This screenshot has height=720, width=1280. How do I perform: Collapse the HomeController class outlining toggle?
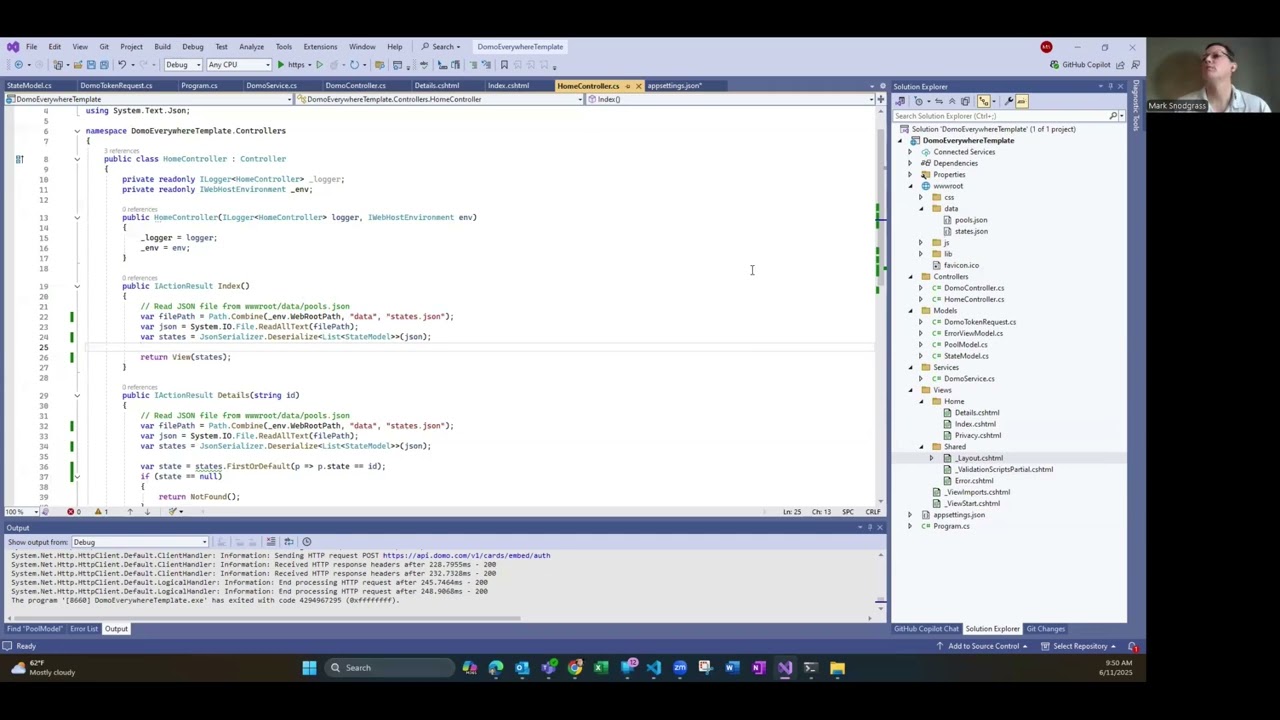[x=76, y=159]
